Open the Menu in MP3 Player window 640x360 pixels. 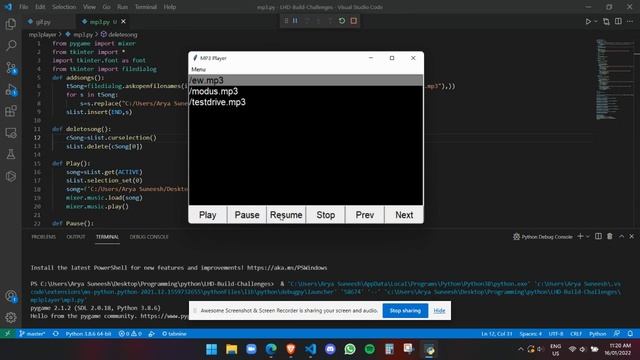click(198, 69)
